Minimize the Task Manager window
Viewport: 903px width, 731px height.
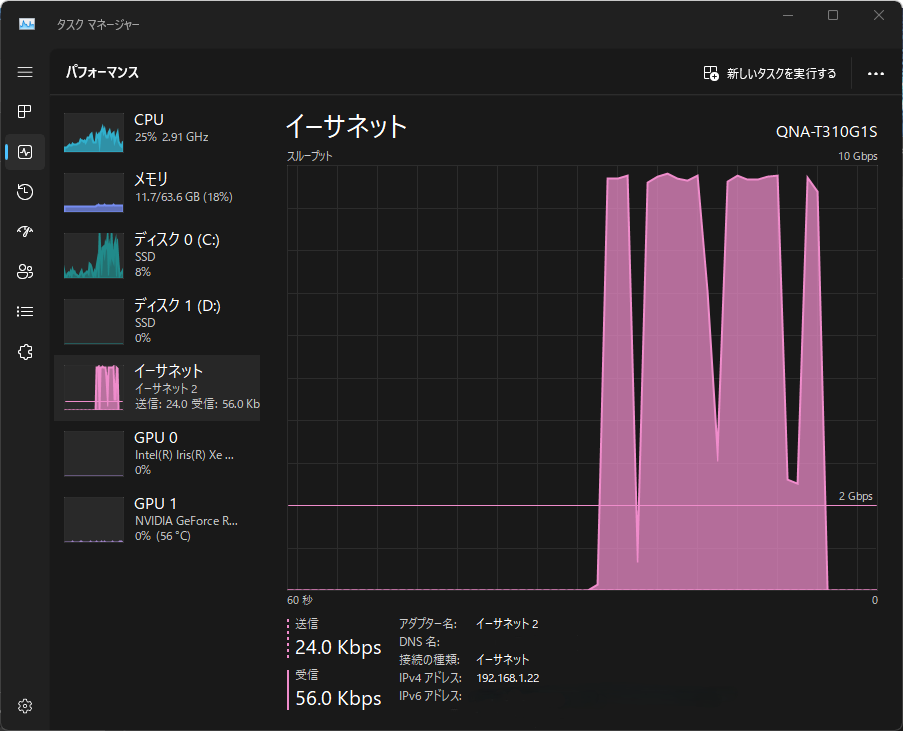788,16
